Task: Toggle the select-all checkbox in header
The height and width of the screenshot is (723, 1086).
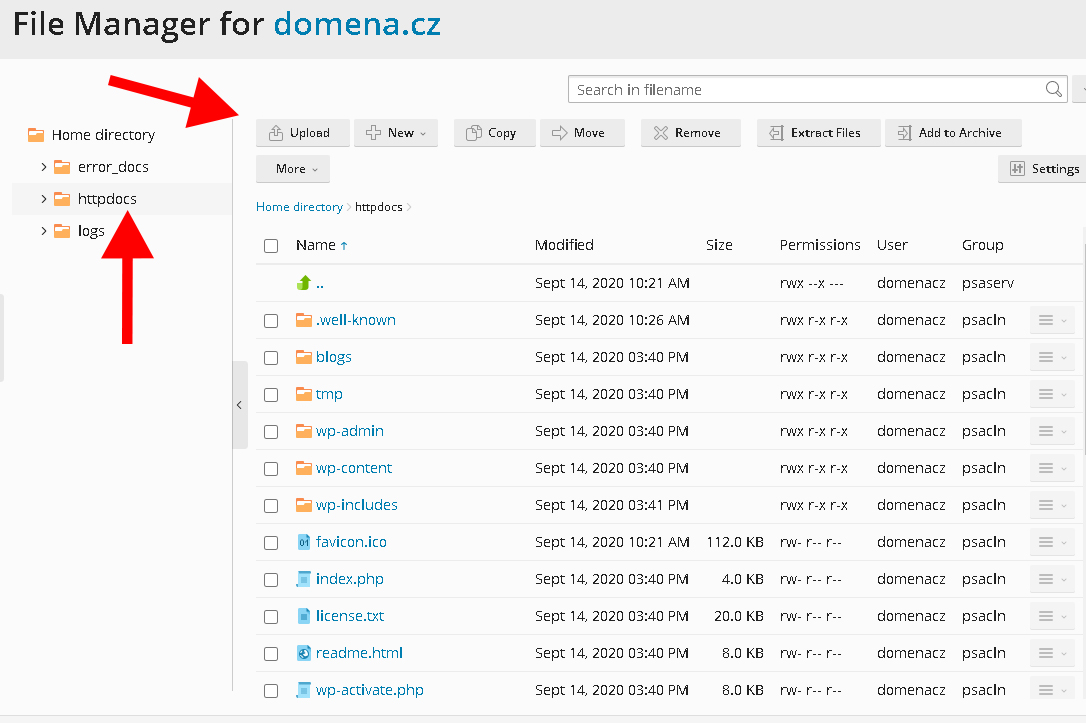Action: (271, 246)
